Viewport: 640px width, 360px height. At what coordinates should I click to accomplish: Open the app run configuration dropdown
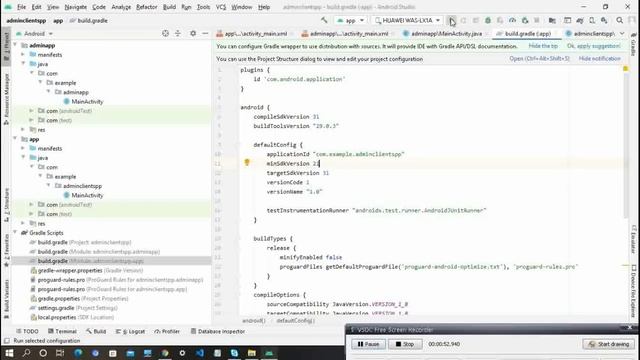[x=350, y=20]
